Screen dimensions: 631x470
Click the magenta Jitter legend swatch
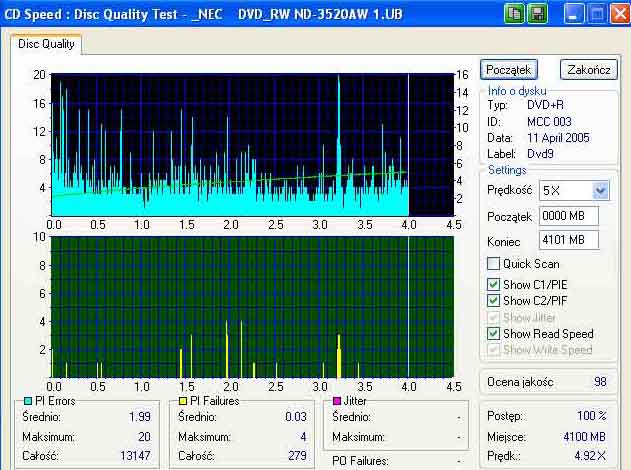337,401
